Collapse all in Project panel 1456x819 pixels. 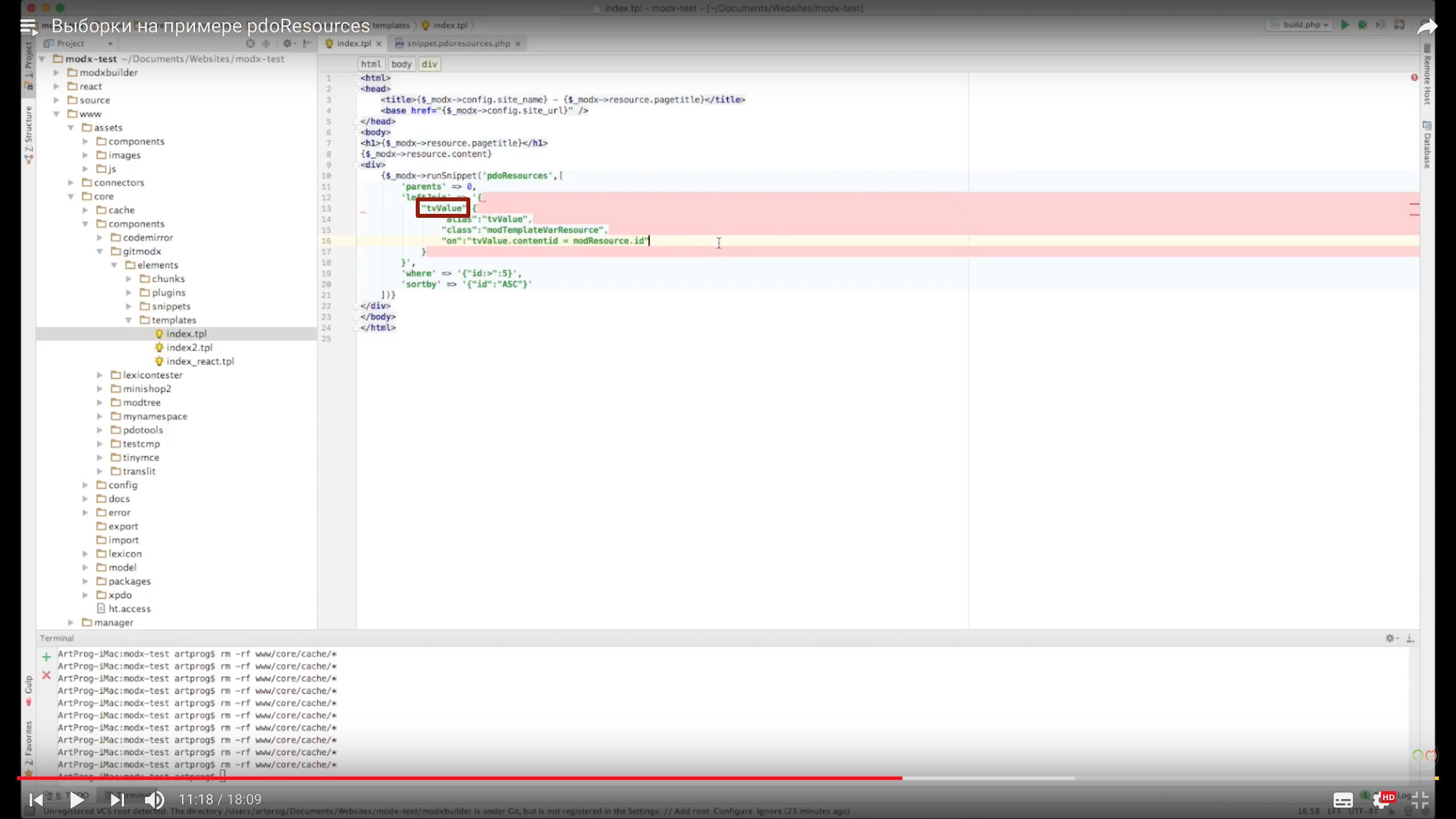pos(266,44)
